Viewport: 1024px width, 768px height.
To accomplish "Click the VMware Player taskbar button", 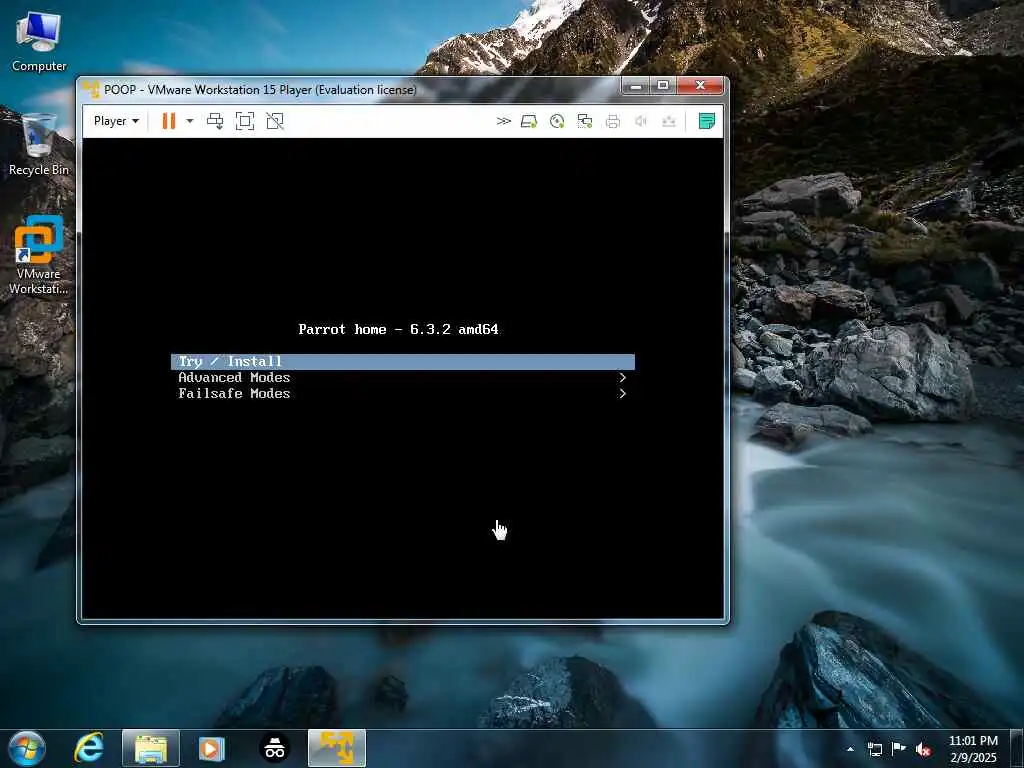I will click(337, 748).
